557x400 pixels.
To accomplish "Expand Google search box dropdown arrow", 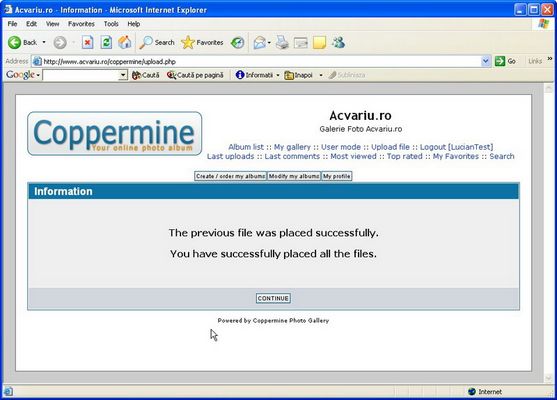I will pos(123,75).
